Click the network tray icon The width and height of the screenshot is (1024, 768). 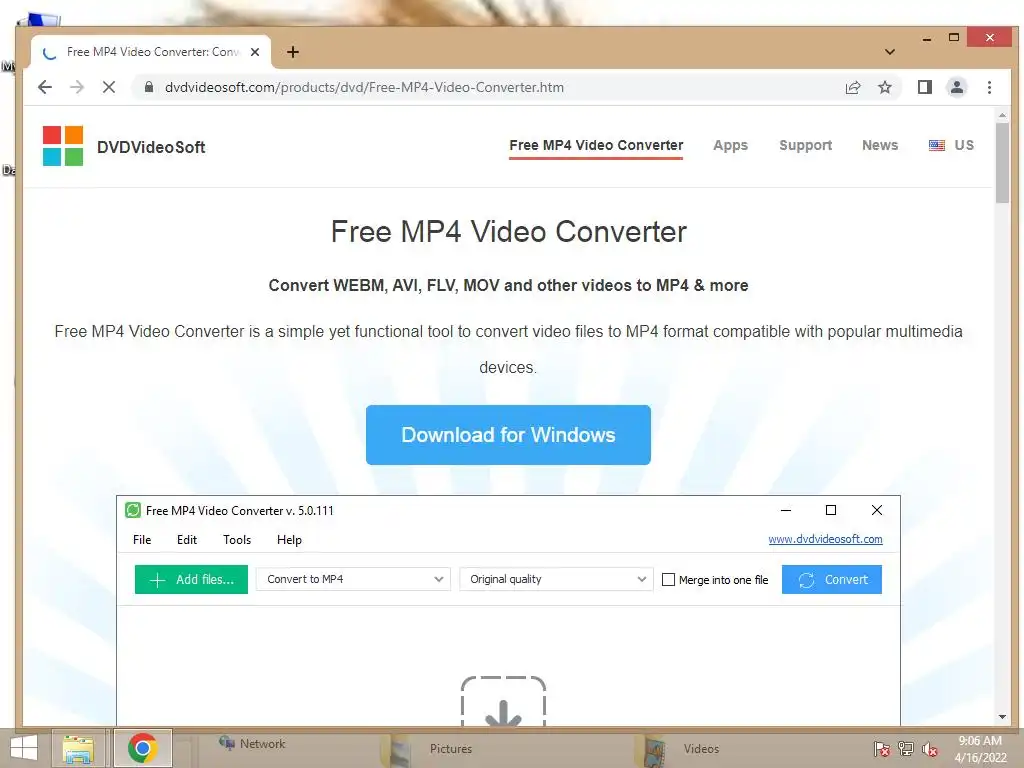[x=906, y=748]
